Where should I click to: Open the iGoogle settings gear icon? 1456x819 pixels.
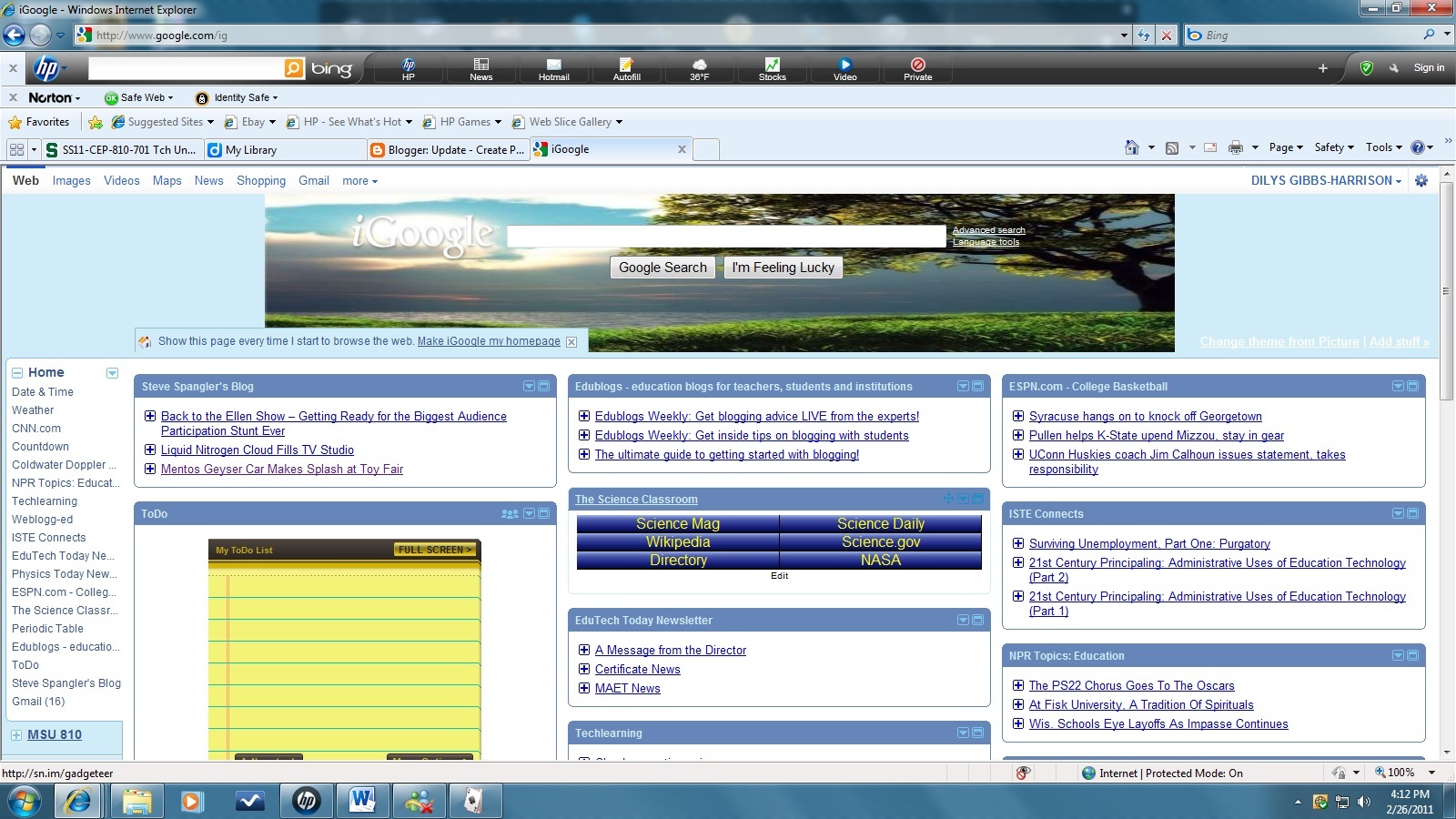[x=1421, y=181]
